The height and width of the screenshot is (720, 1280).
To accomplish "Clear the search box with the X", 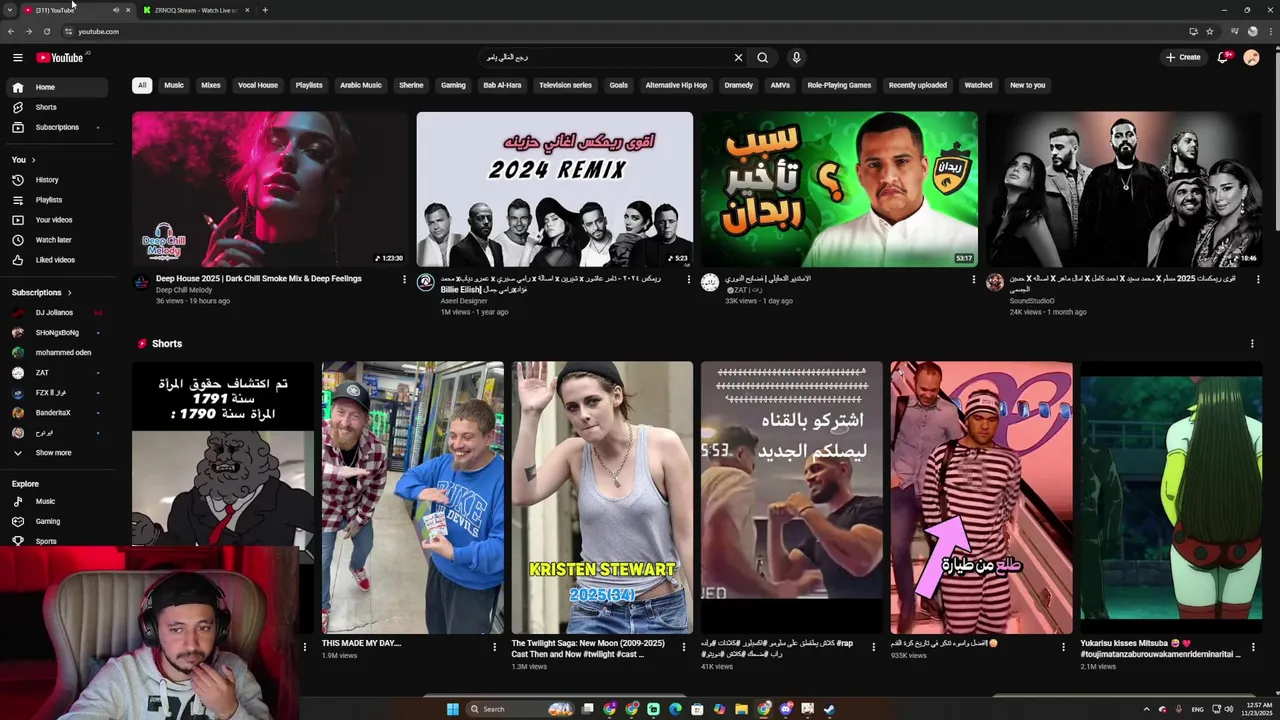I will pos(739,58).
